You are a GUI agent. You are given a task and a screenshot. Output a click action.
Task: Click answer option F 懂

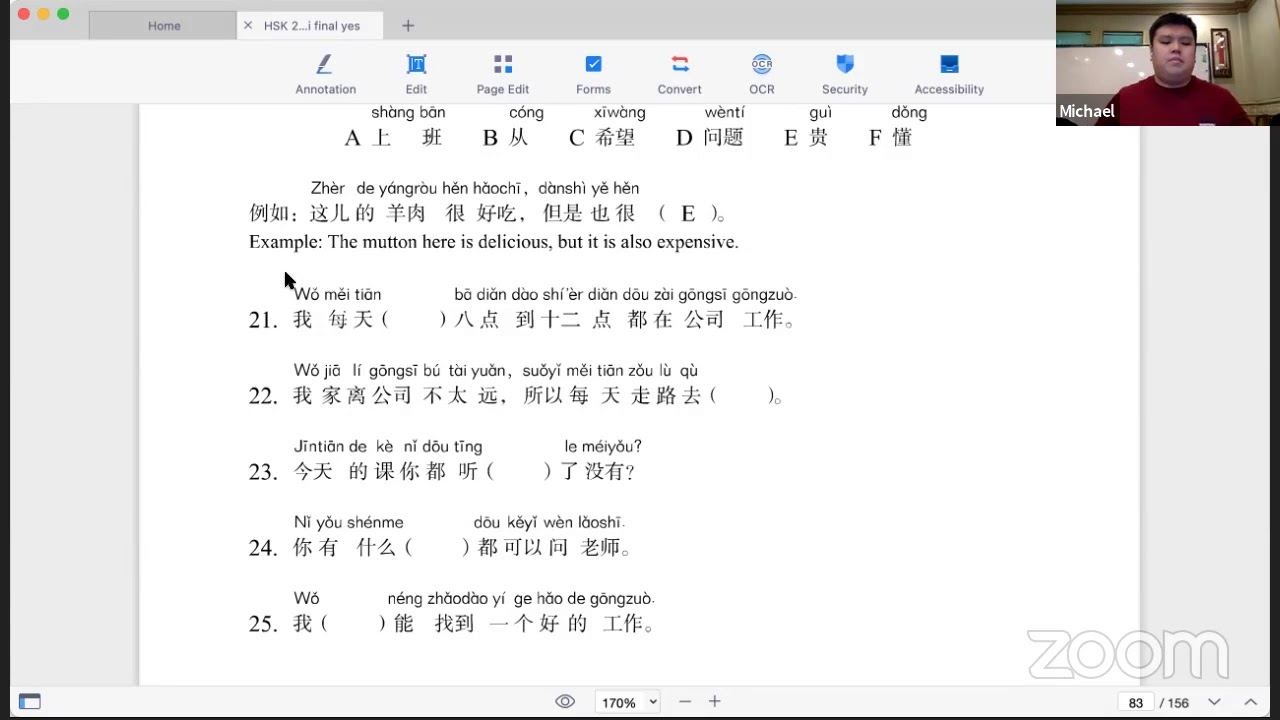click(891, 137)
